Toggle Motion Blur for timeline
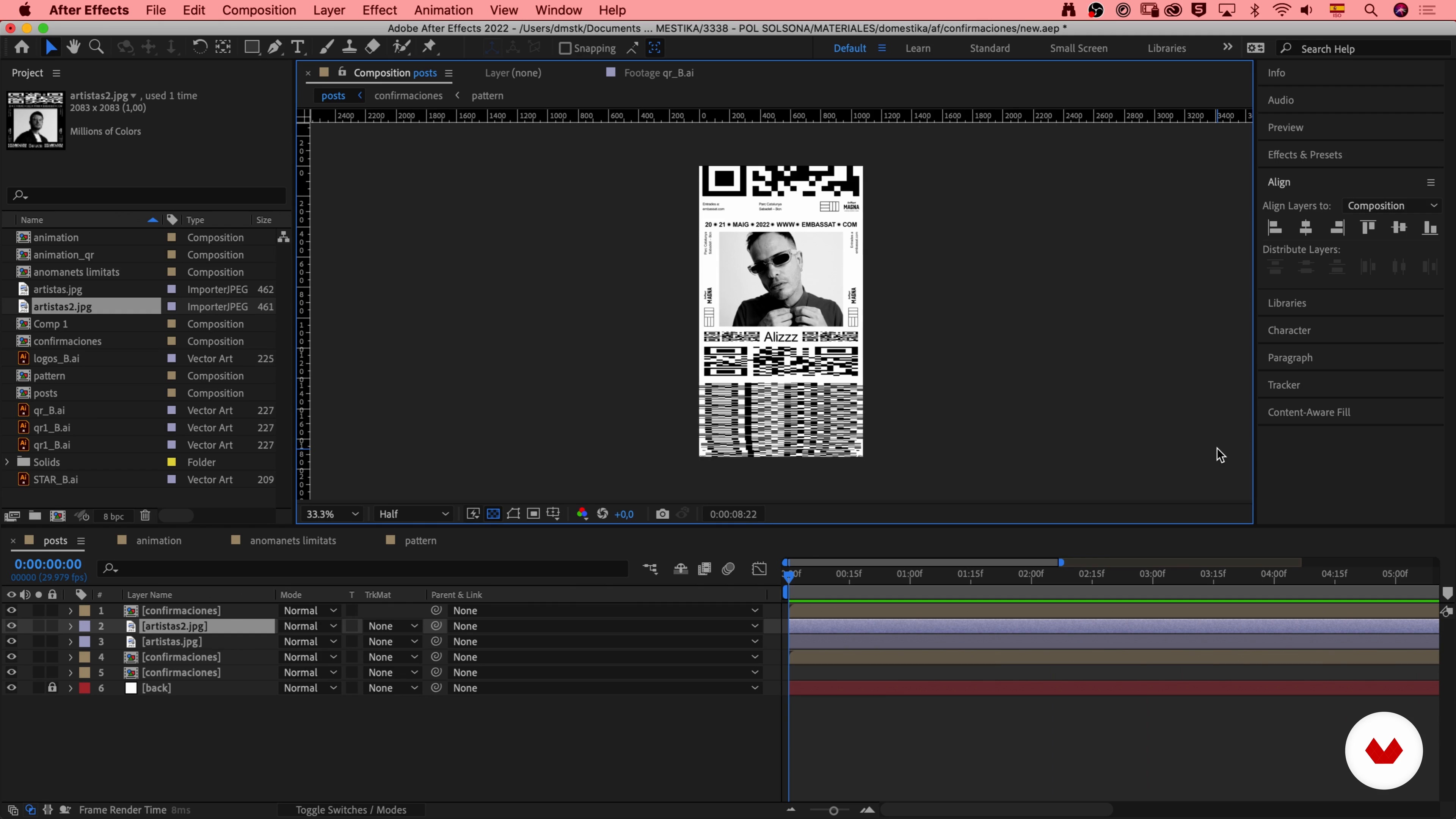 coord(728,569)
